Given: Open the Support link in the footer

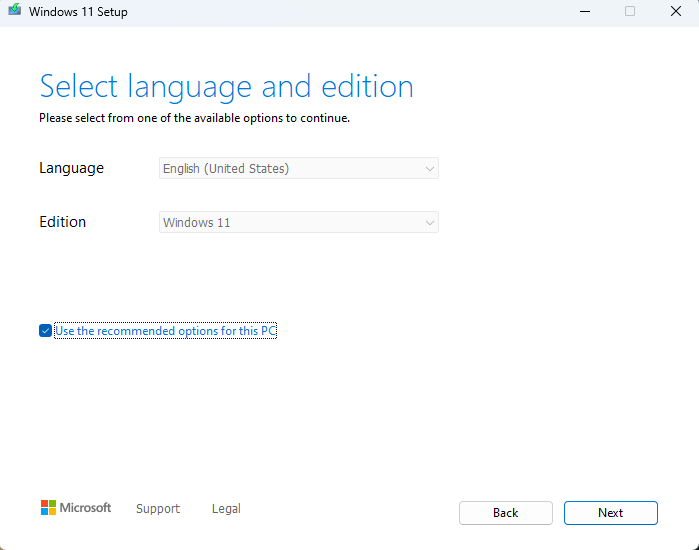Looking at the screenshot, I should point(158,509).
